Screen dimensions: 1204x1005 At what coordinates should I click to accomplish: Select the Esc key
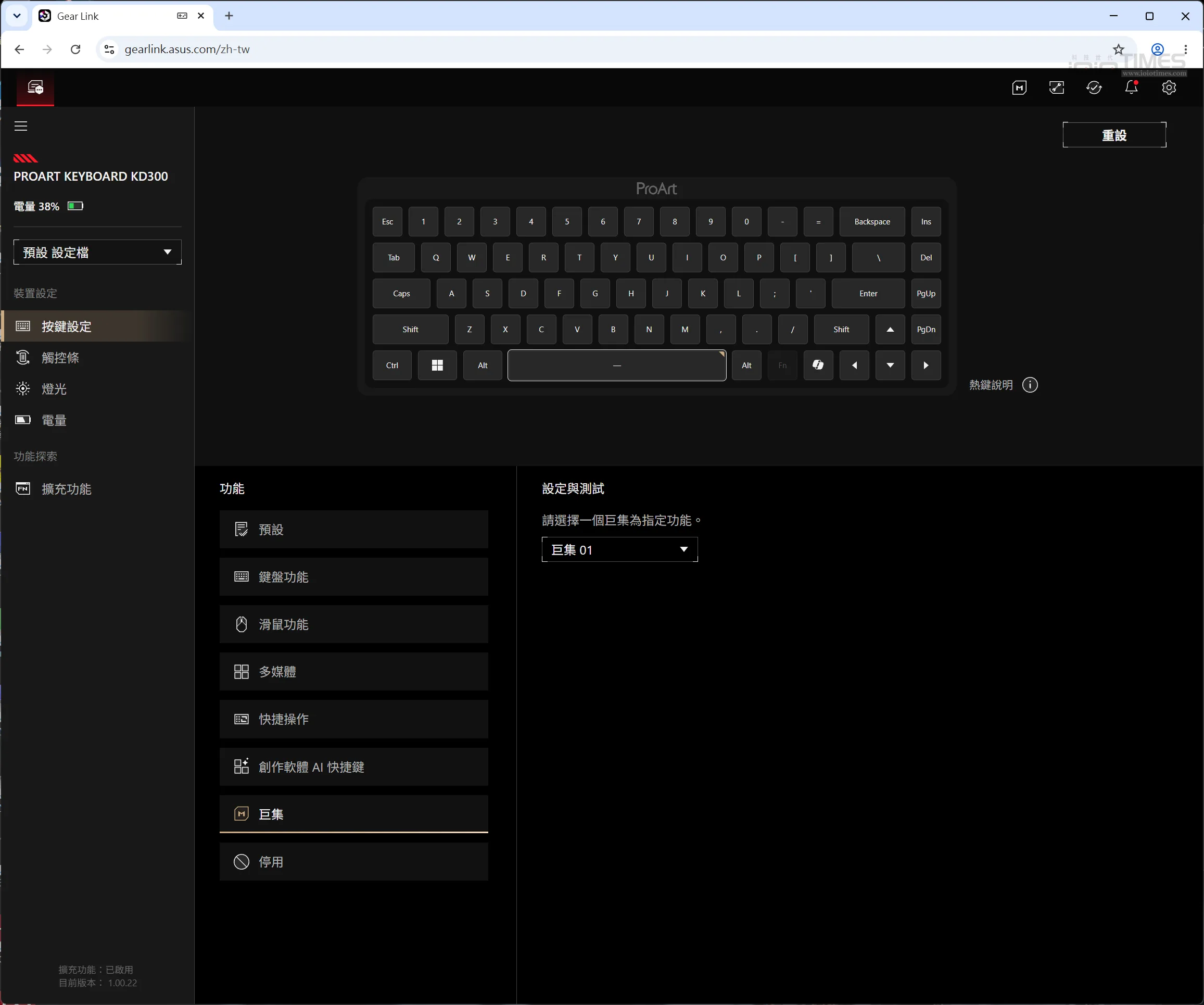pyautogui.click(x=388, y=221)
